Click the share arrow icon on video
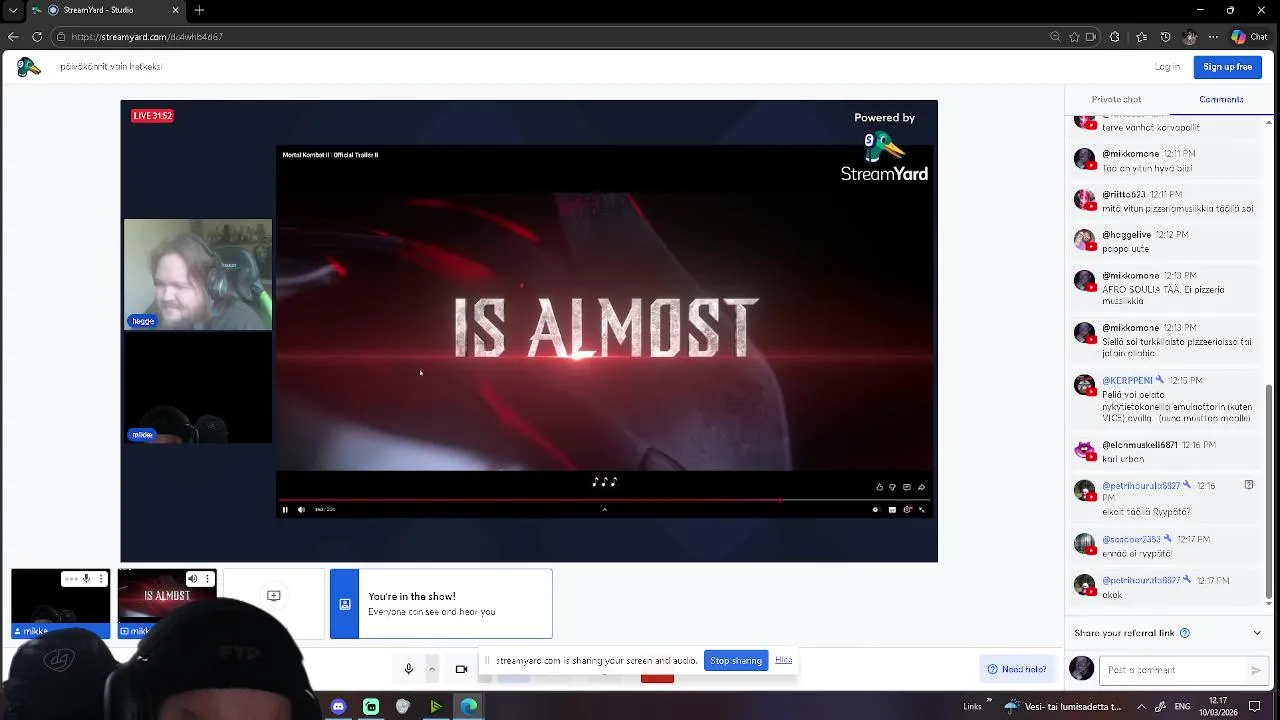Viewport: 1280px width, 720px height. 921,487
